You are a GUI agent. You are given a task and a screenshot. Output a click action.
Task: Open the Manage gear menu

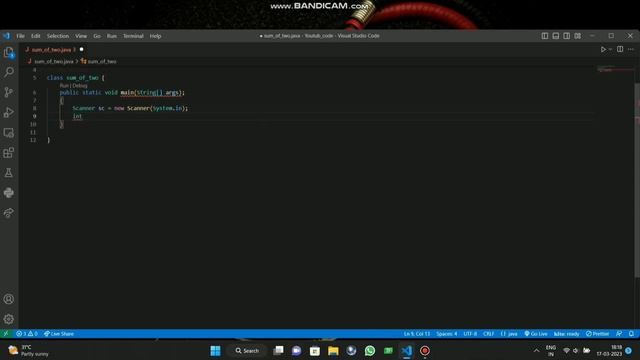click(9, 319)
